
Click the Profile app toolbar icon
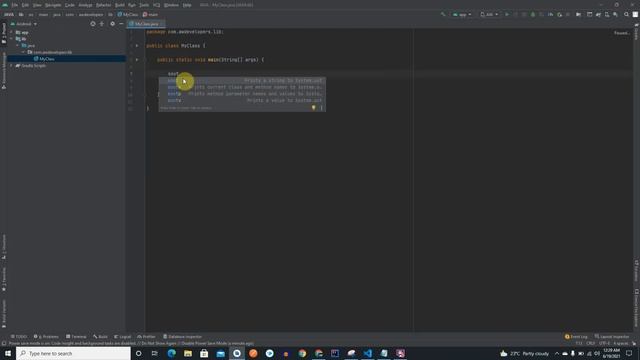[550, 14]
